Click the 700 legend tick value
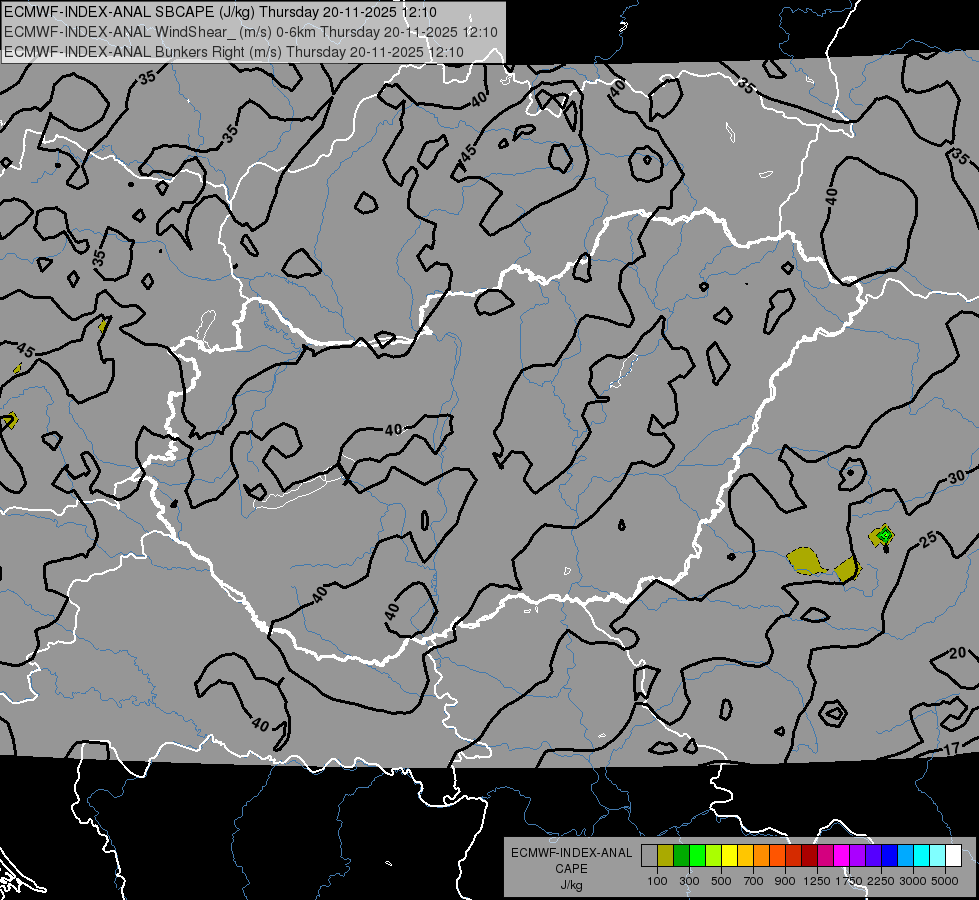 (x=754, y=881)
